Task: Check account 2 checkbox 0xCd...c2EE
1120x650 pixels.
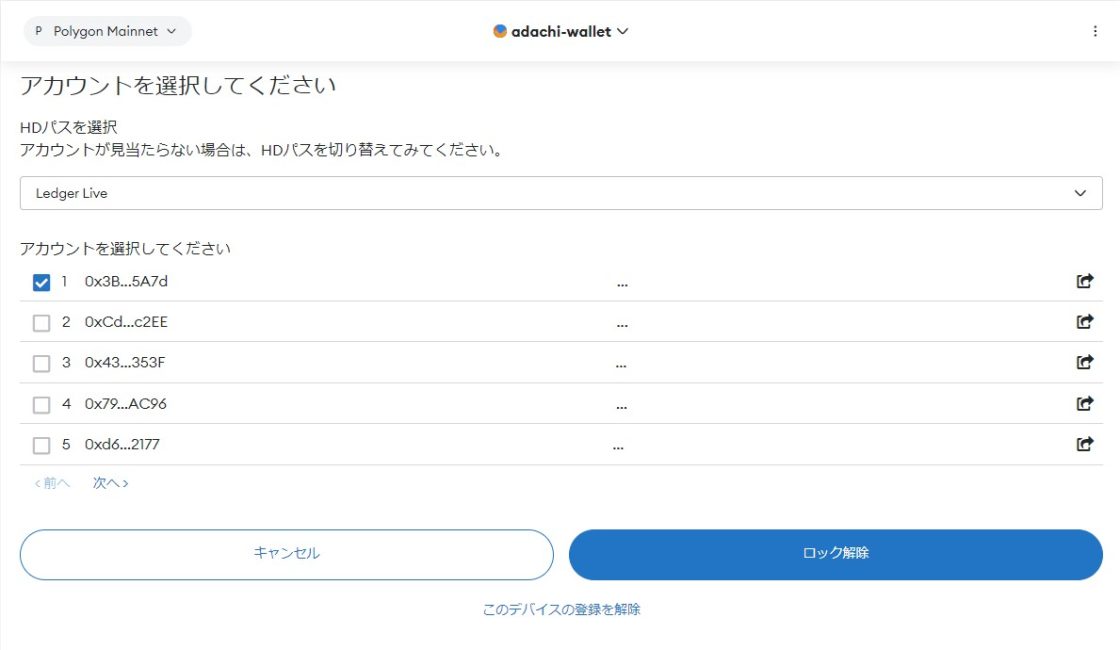Action: pyautogui.click(x=41, y=323)
